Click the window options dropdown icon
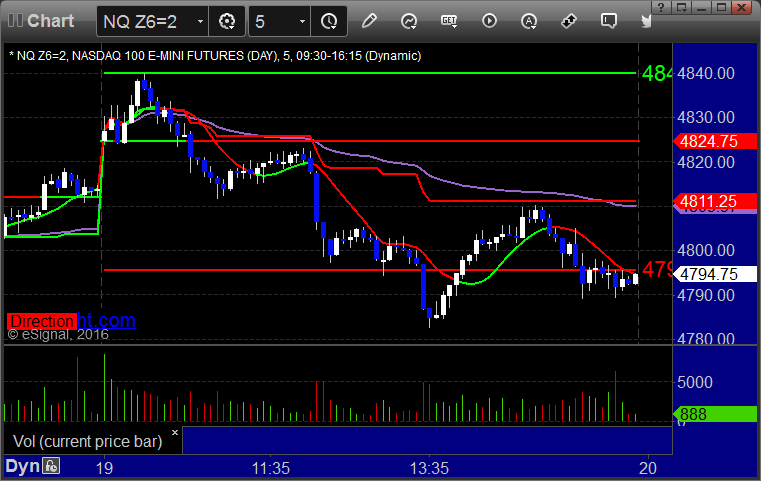The width and height of the screenshot is (761, 481). (681, 7)
